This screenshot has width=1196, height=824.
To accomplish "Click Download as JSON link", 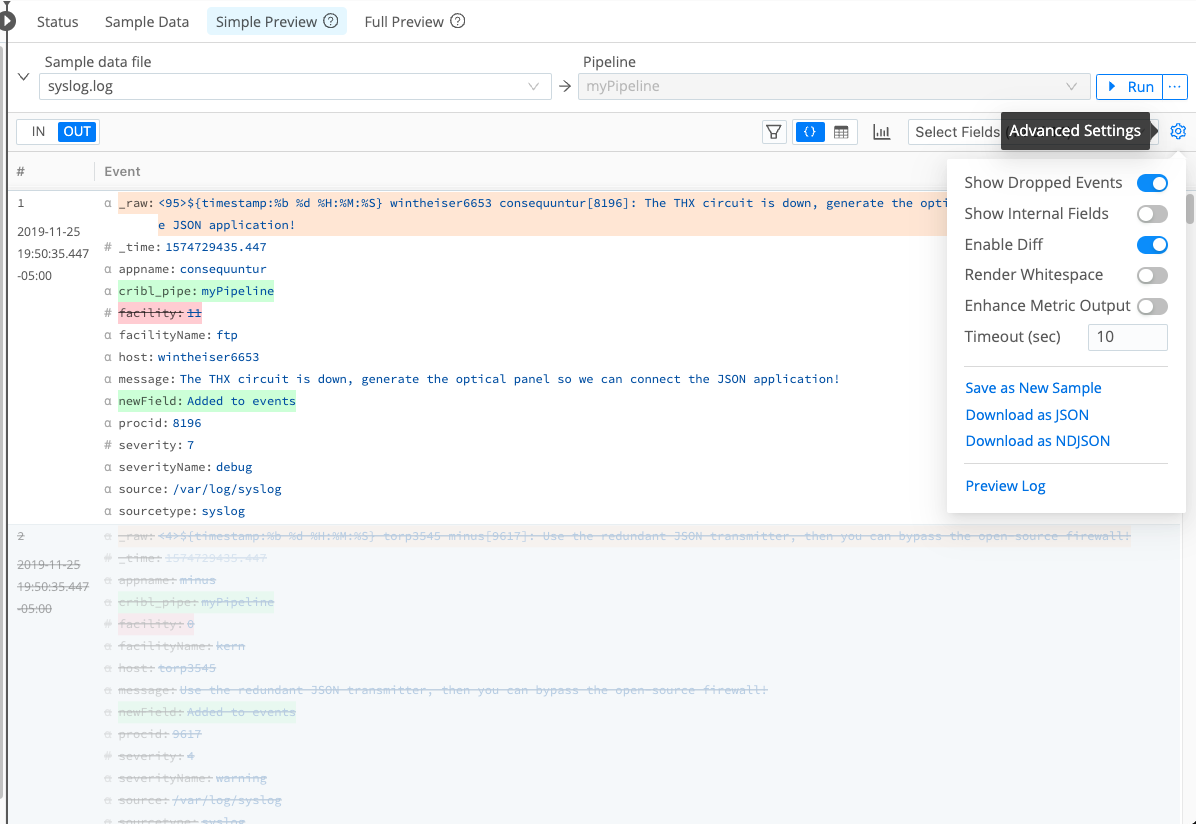I will click(x=1027, y=414).
